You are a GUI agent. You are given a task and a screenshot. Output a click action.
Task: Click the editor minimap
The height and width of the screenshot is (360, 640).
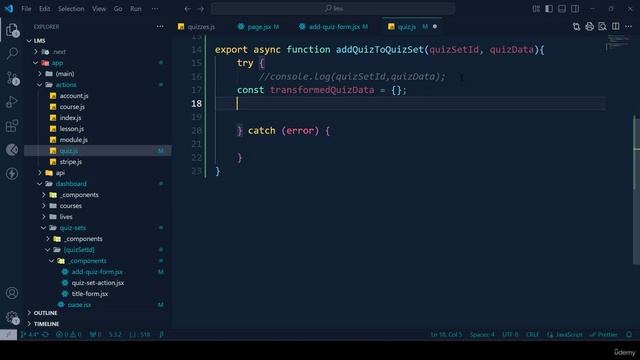click(x=618, y=43)
